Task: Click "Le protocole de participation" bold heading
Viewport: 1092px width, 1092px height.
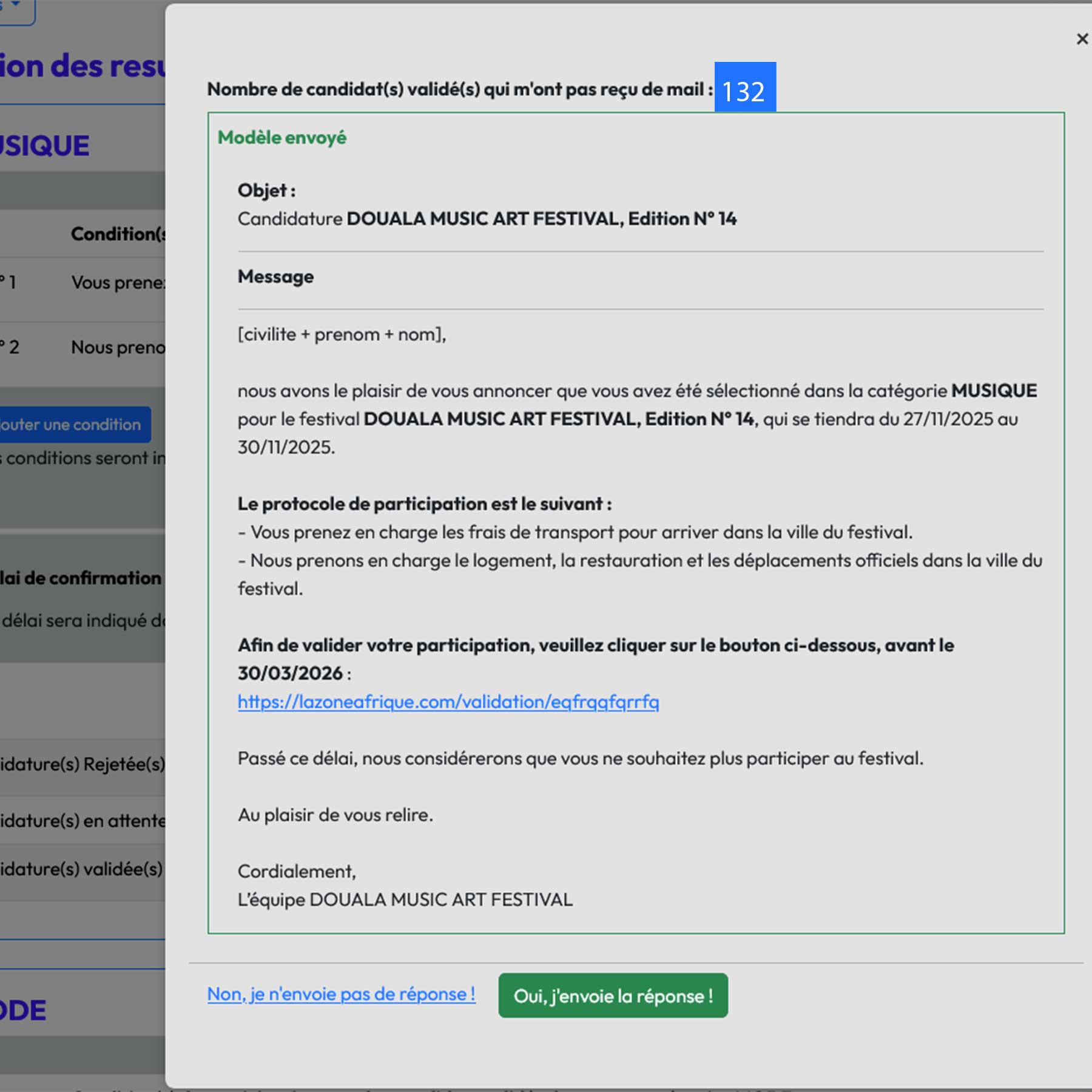Action: 424,504
